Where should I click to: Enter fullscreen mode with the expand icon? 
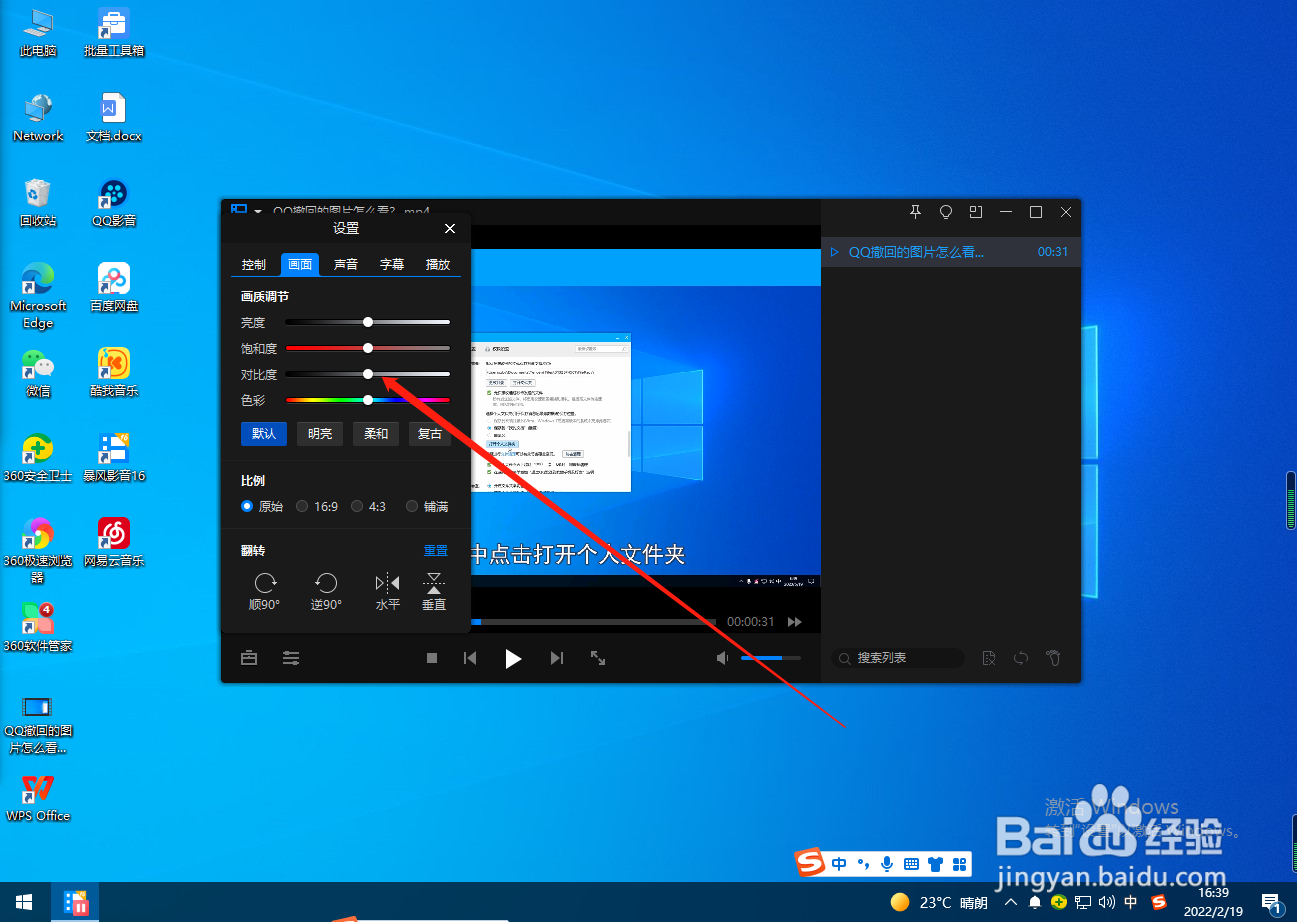(x=598, y=658)
